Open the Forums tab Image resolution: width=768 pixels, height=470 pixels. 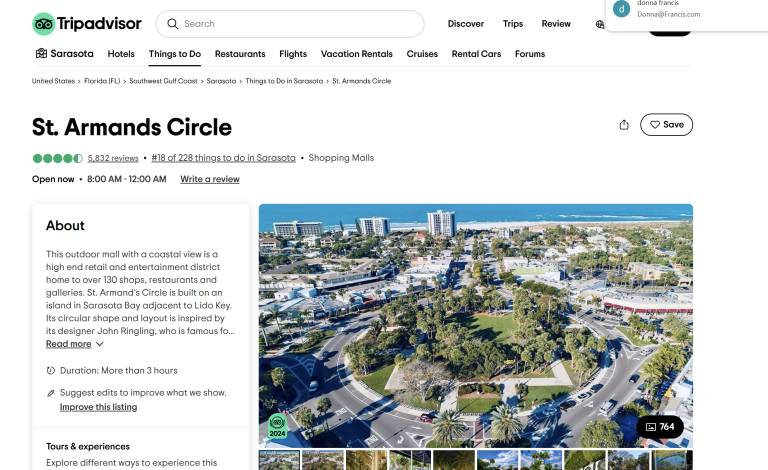[x=530, y=54]
